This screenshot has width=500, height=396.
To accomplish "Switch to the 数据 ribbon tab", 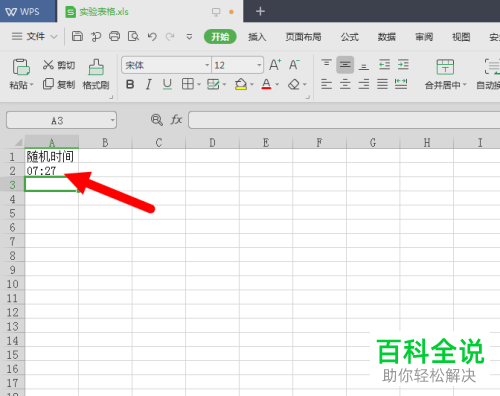I will click(x=387, y=37).
